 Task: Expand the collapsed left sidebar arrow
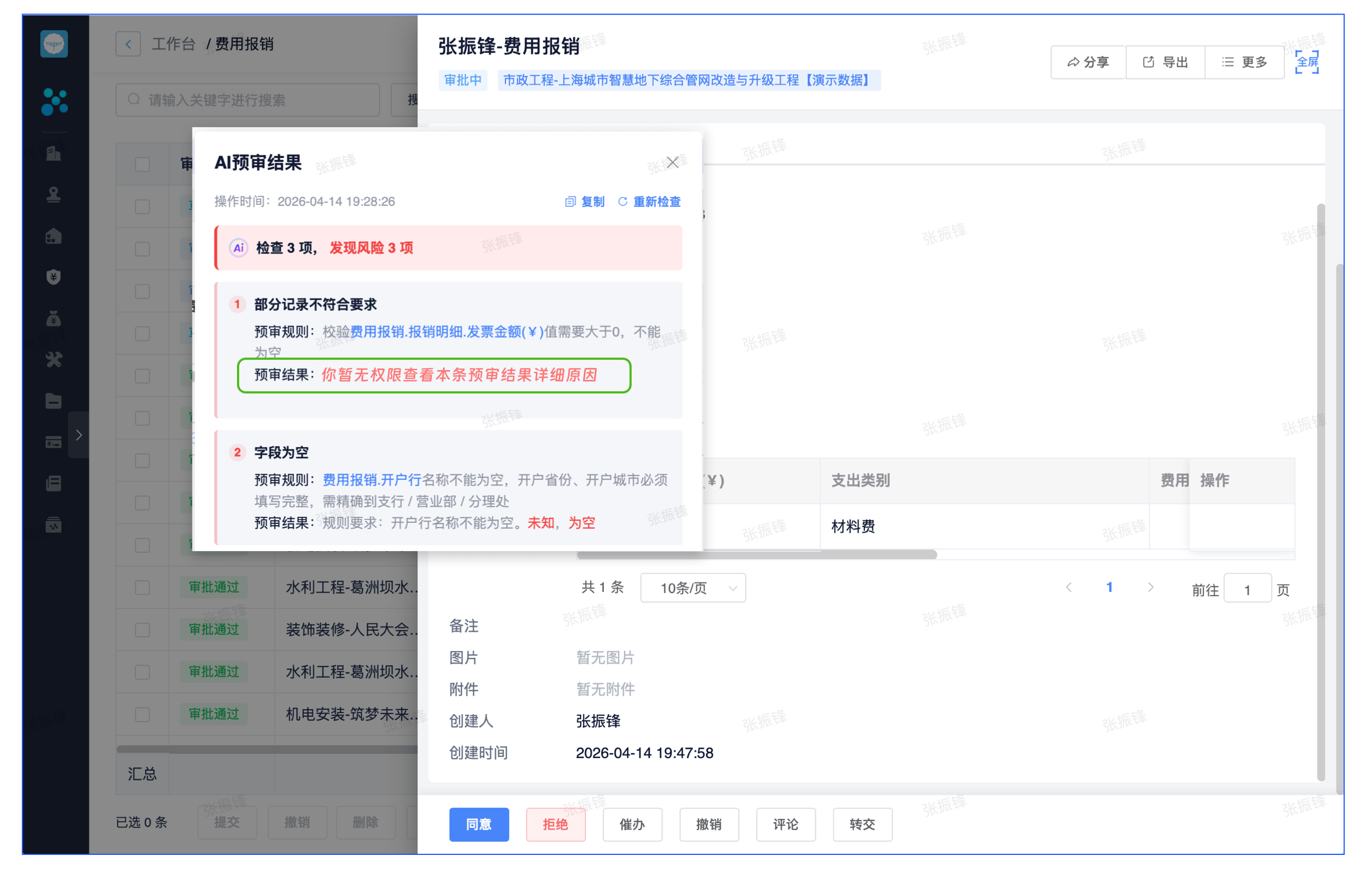[79, 435]
